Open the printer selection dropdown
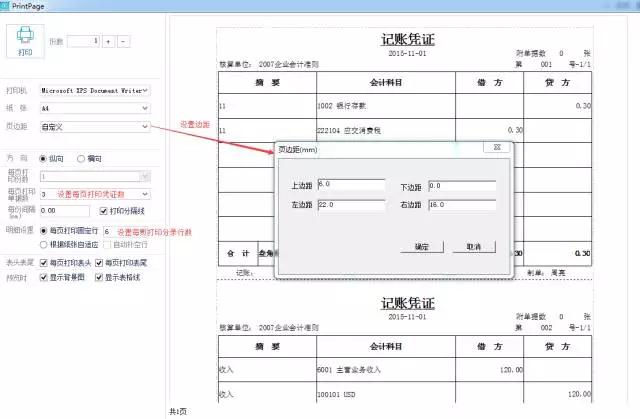 click(x=146, y=90)
